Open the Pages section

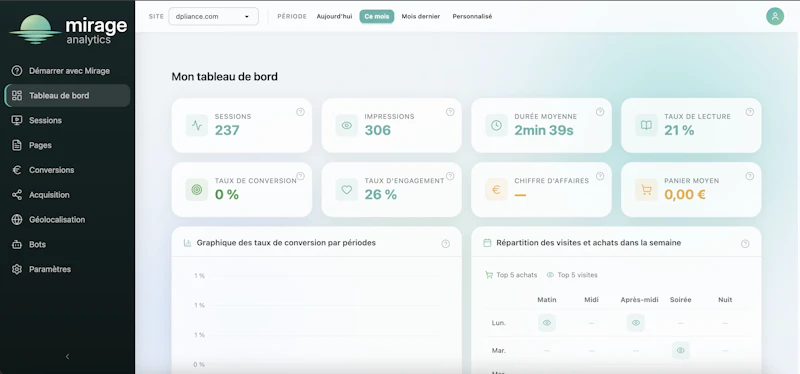pyautogui.click(x=66, y=145)
